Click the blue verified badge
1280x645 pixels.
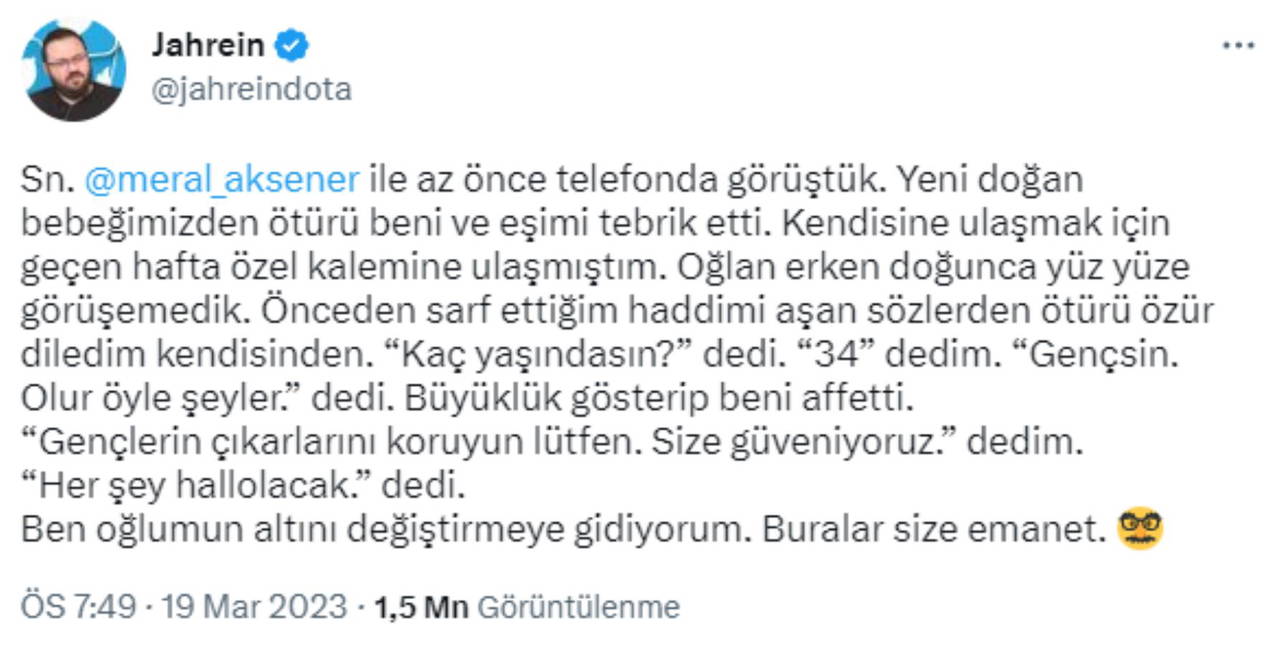pos(292,46)
